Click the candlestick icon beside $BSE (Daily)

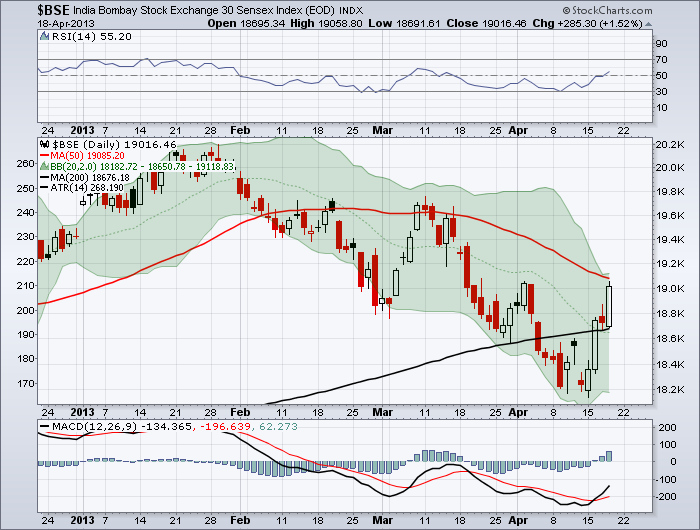(x=44, y=144)
